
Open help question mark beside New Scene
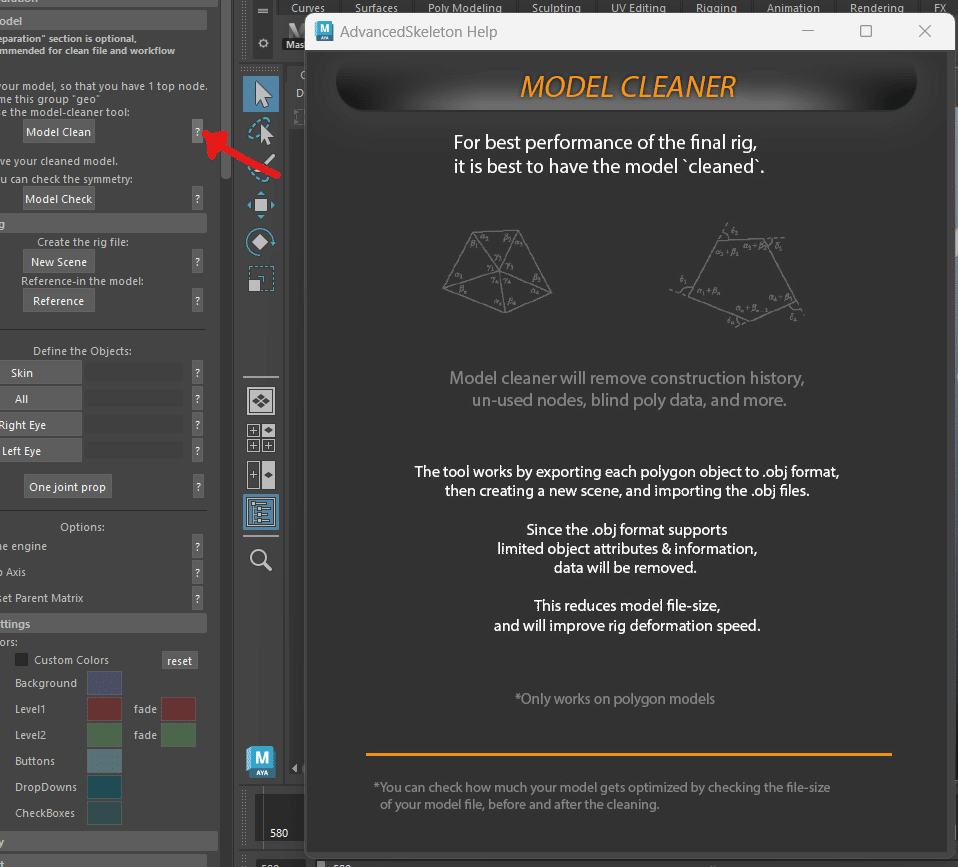197,262
